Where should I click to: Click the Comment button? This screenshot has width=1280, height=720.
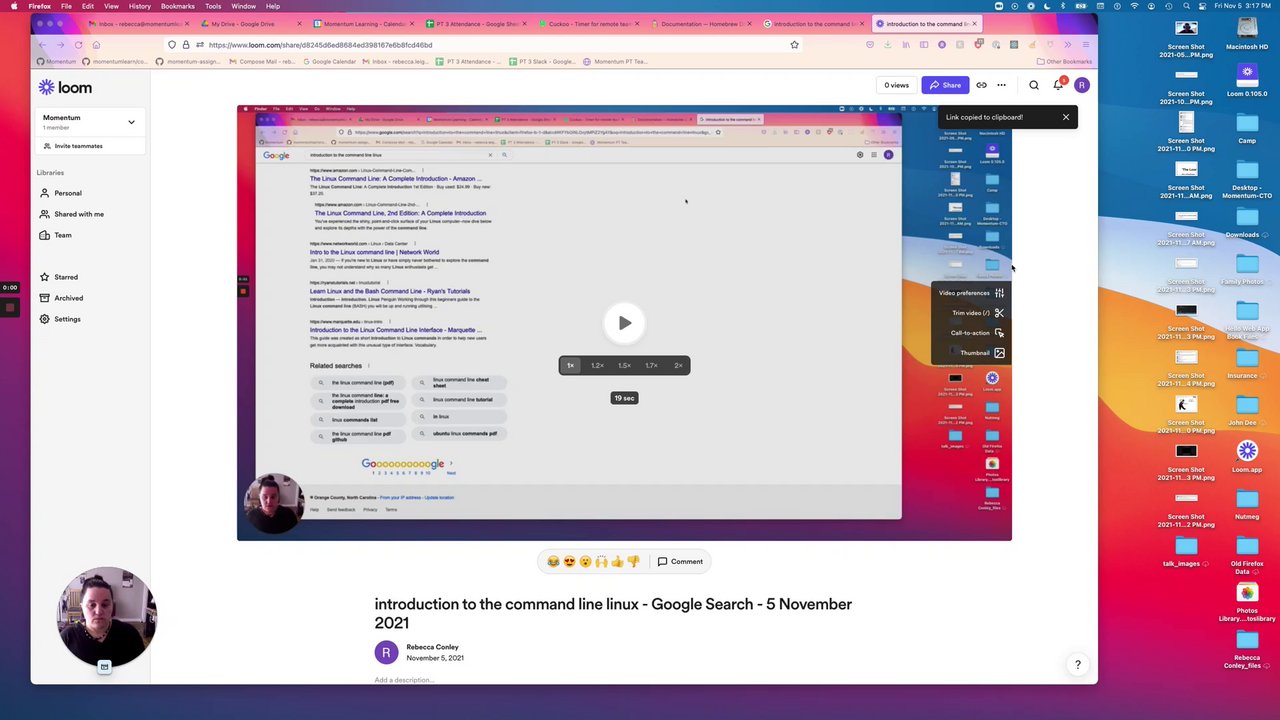coord(680,562)
